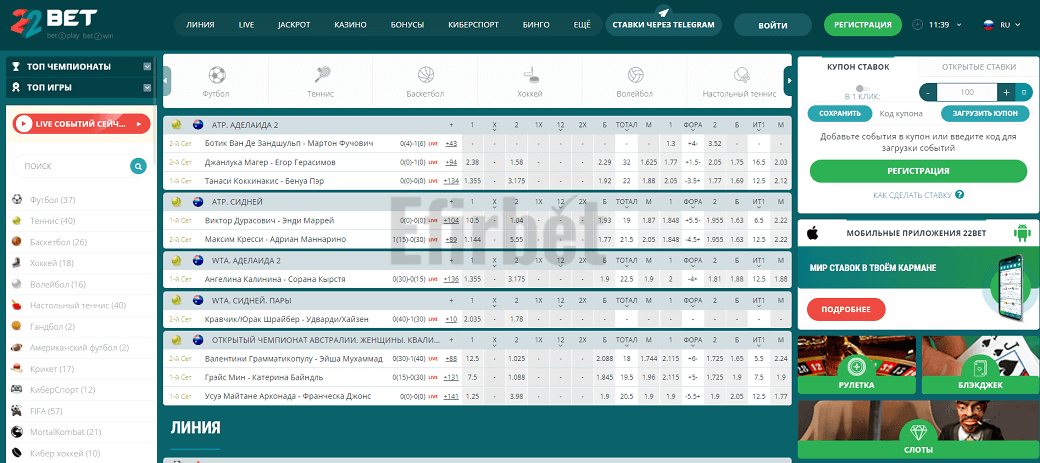Open the Линия menu item

point(200,25)
